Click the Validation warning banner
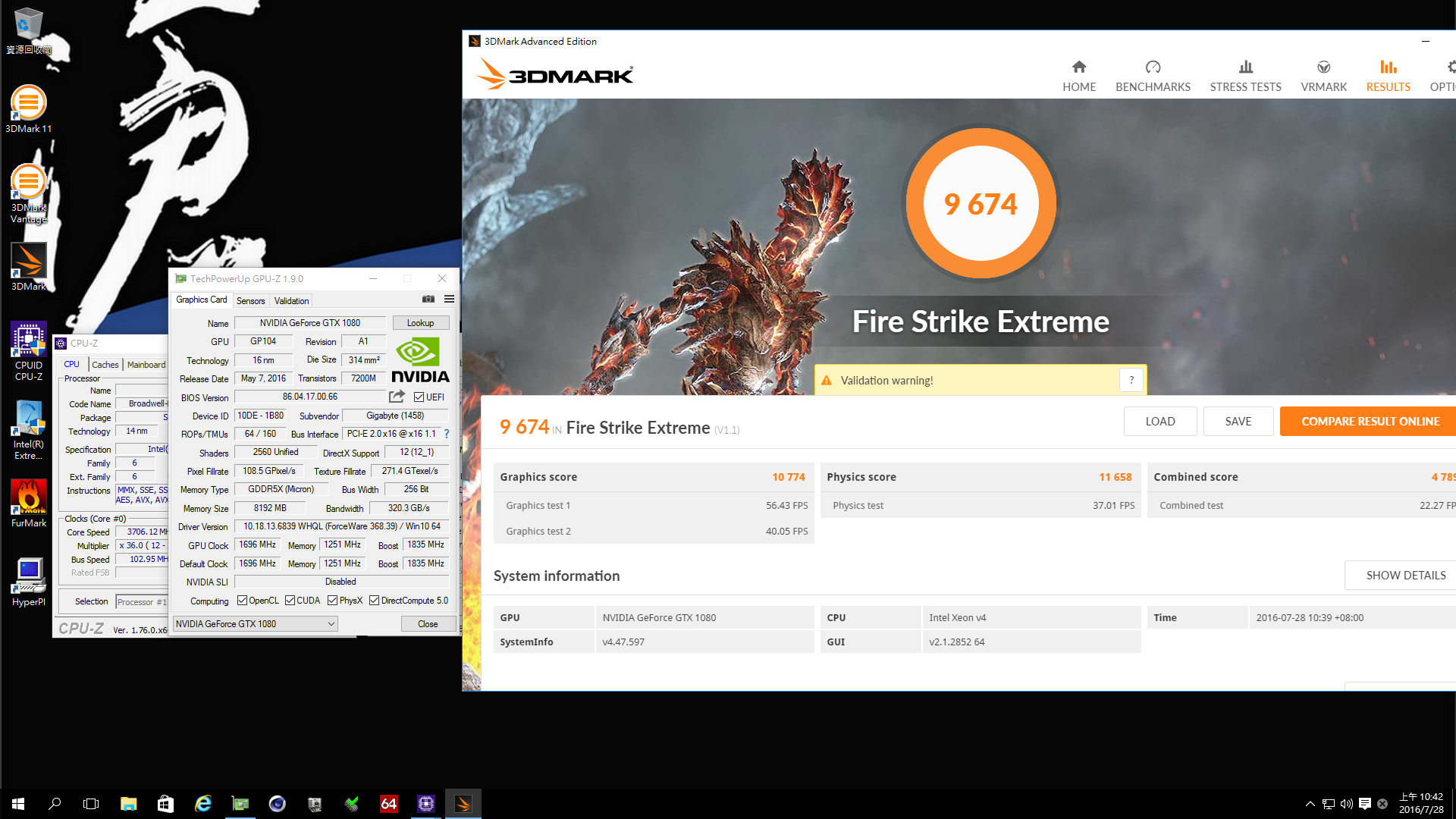This screenshot has width=1456, height=819. point(981,380)
